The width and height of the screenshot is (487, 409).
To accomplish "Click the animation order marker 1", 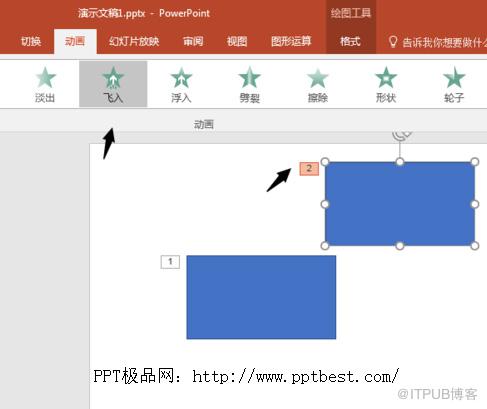I will tap(170, 262).
